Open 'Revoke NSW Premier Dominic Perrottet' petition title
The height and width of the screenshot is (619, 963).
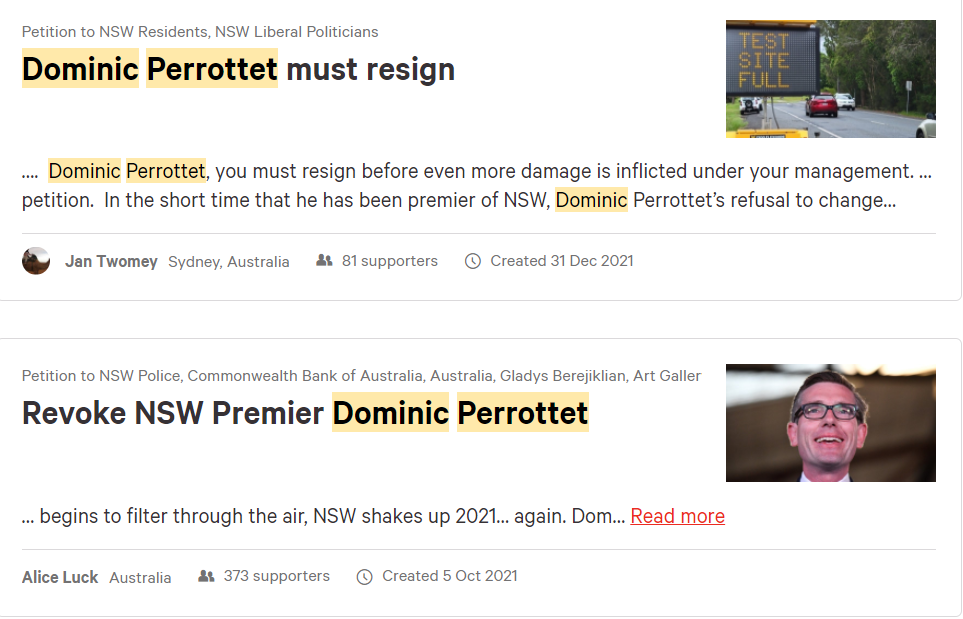pyautogui.click(x=305, y=413)
